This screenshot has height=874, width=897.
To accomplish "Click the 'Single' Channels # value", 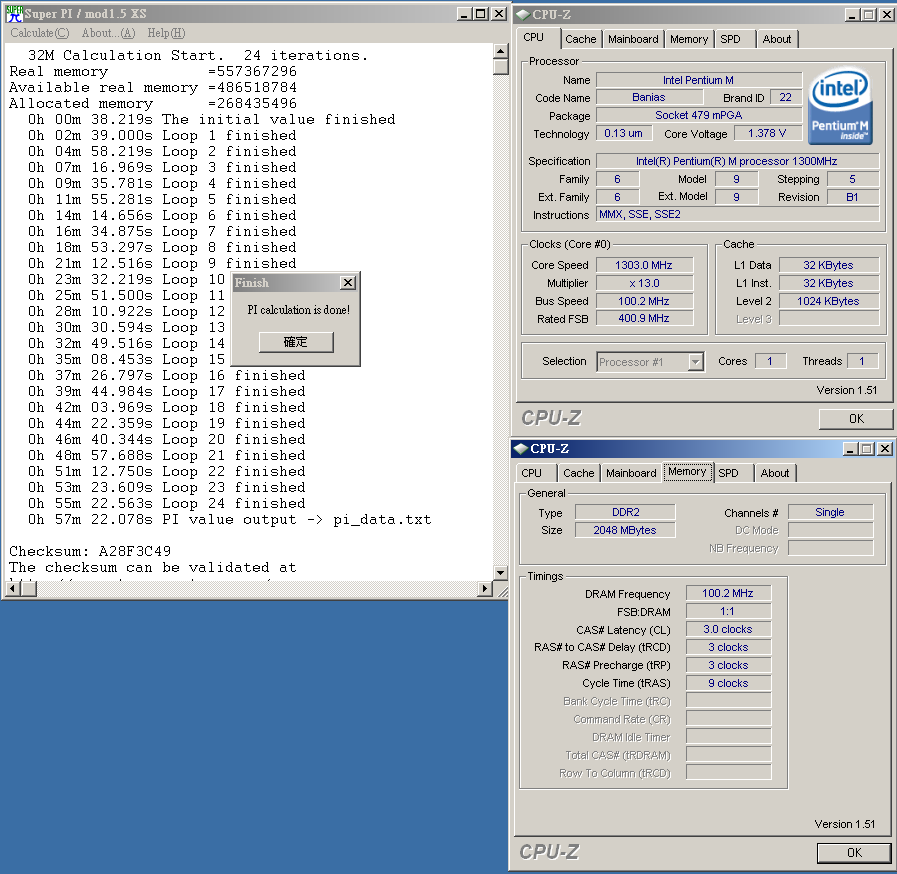I will coord(830,512).
